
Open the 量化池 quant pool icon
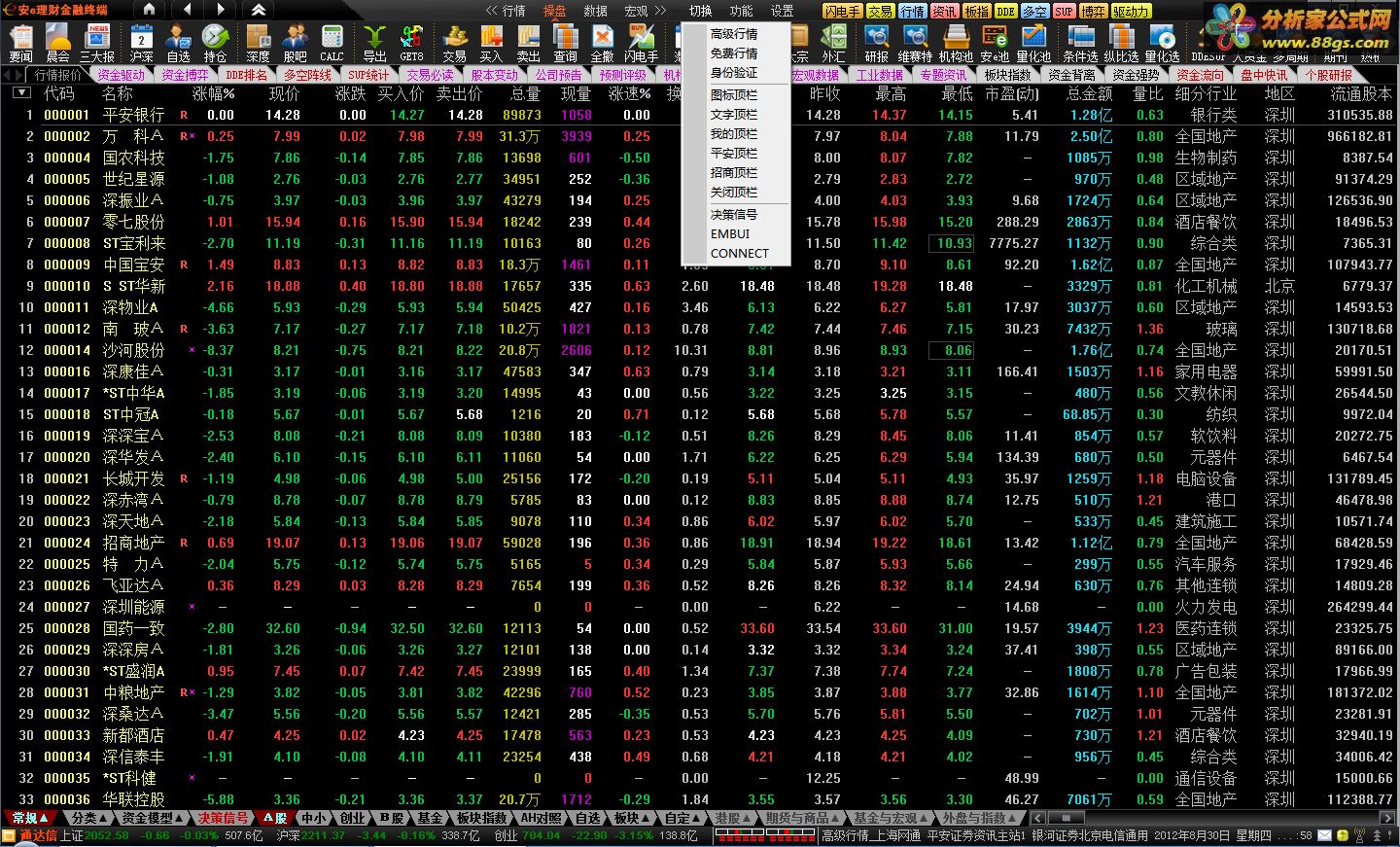1033,44
